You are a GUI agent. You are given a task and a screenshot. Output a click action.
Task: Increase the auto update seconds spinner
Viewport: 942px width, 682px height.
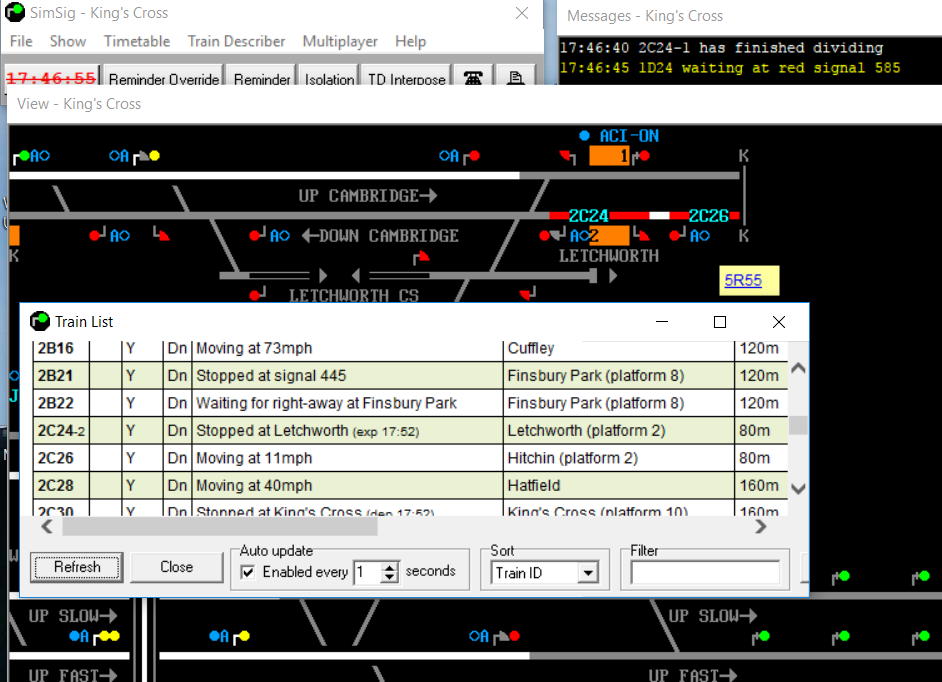(x=390, y=567)
